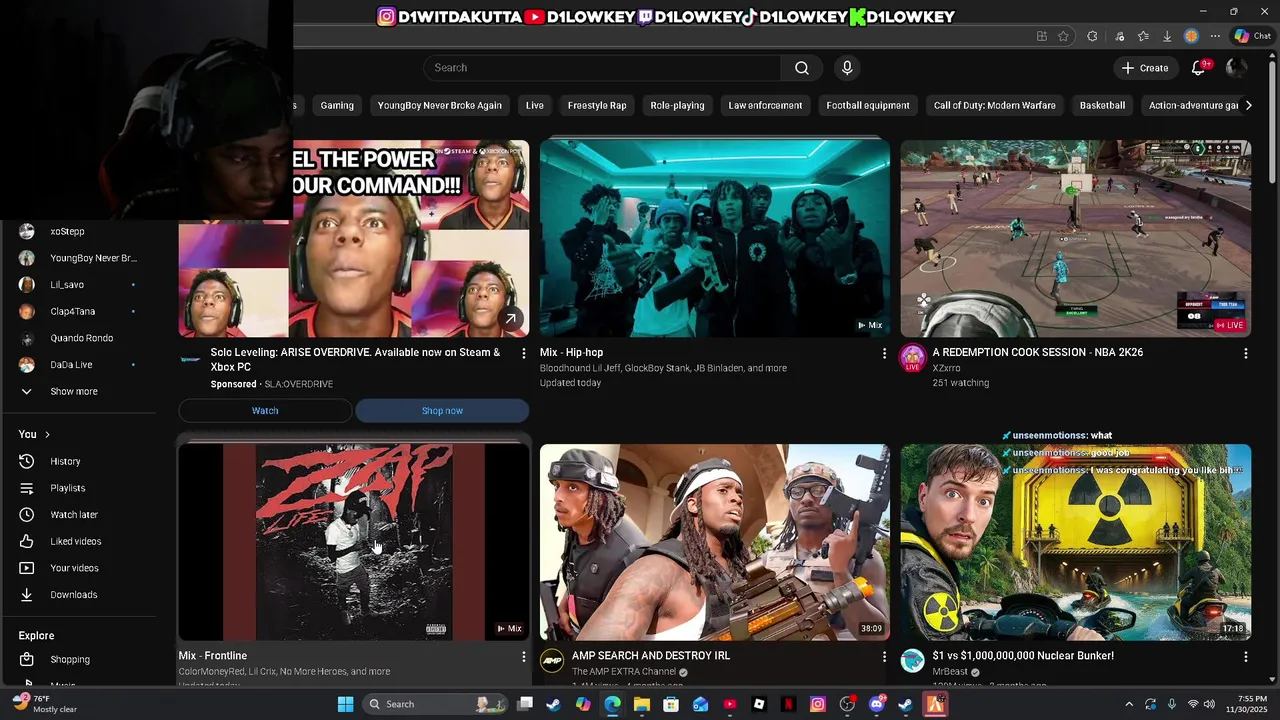1280x720 pixels.
Task: Click the Watch button on sponsored ad
Action: pyautogui.click(x=265, y=411)
